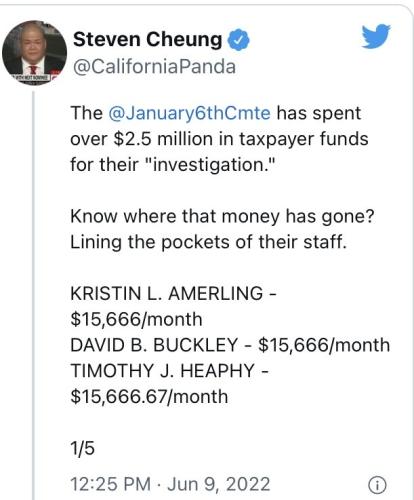Click the blue verified checkmark badge
414x500 pixels.
pyautogui.click(x=238, y=40)
